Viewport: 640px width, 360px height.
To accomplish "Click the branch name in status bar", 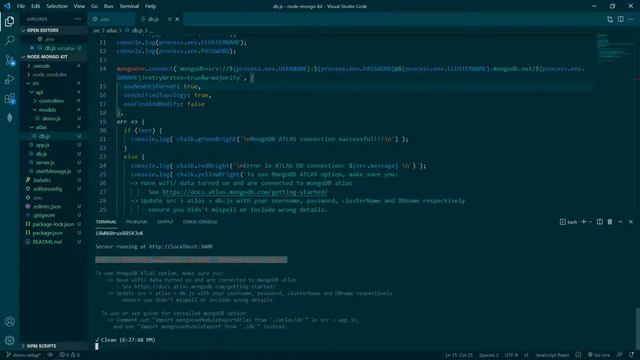I will coord(24,355).
